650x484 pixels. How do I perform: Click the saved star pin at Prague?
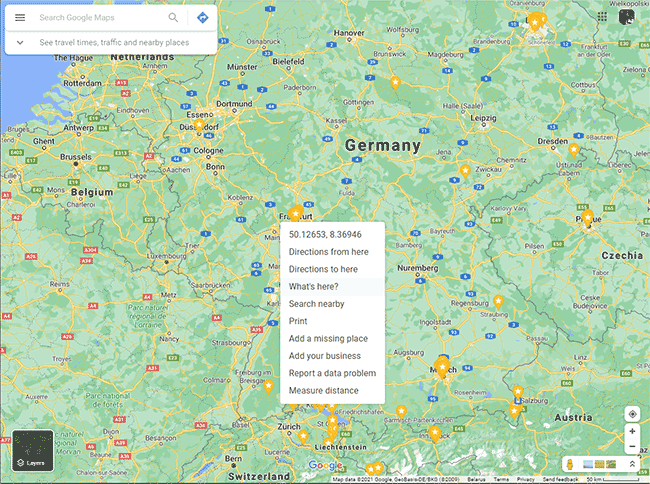(x=587, y=218)
